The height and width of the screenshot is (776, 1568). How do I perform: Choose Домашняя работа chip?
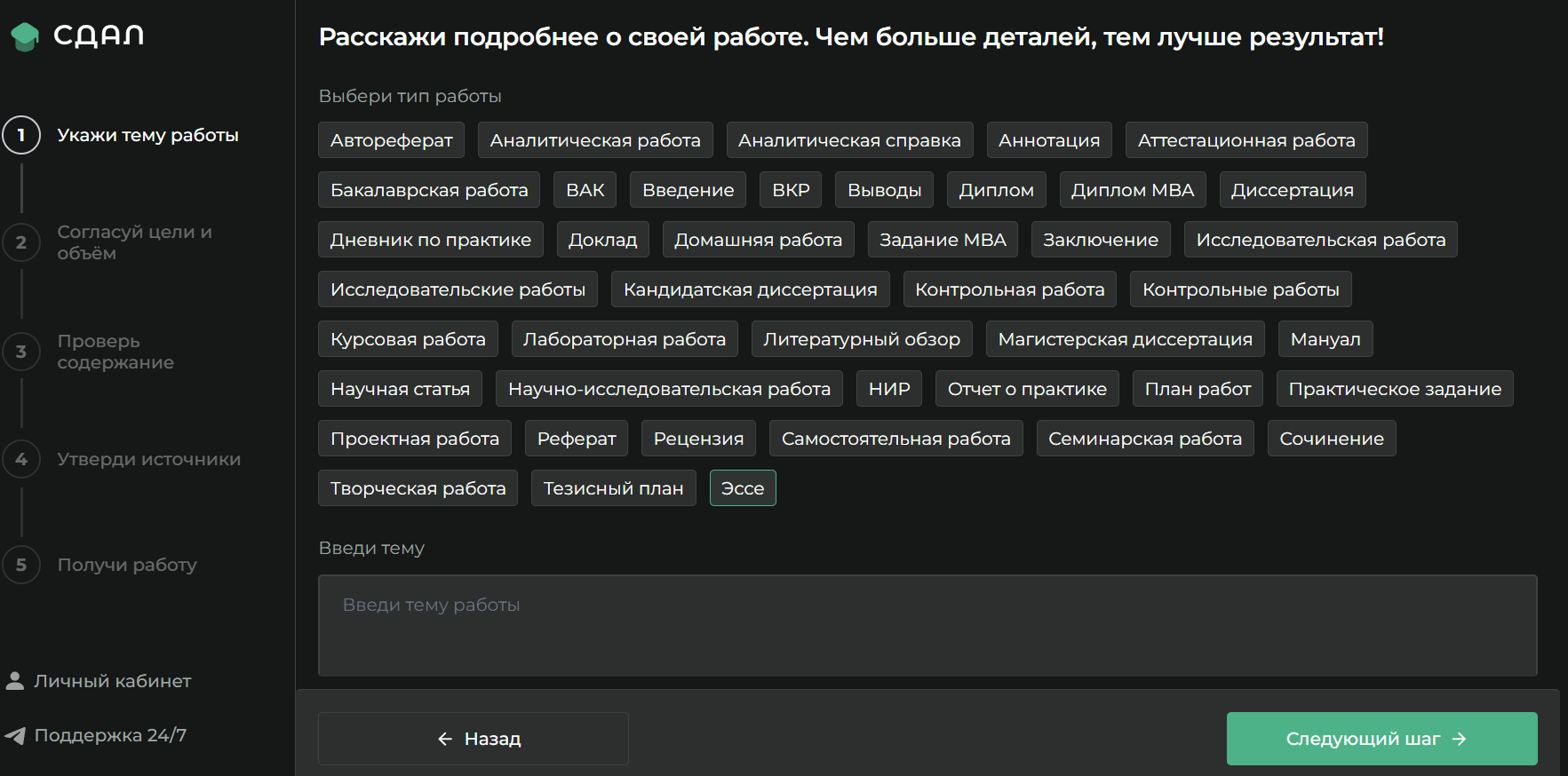pyautogui.click(x=759, y=240)
